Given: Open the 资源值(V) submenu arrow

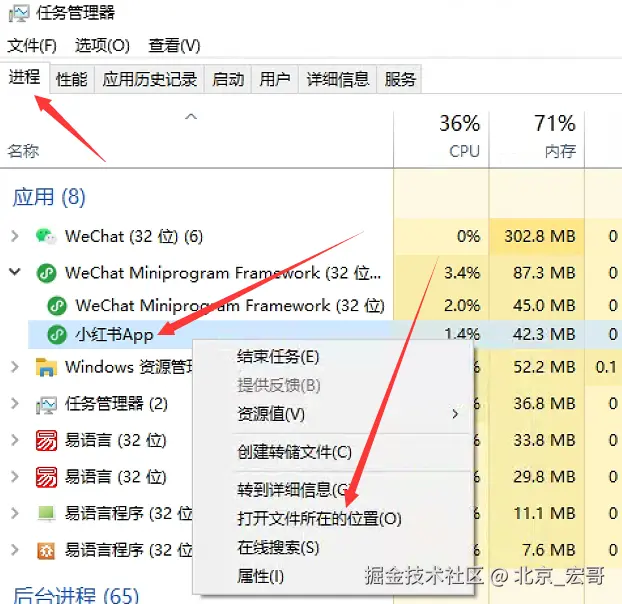Looking at the screenshot, I should point(455,414).
